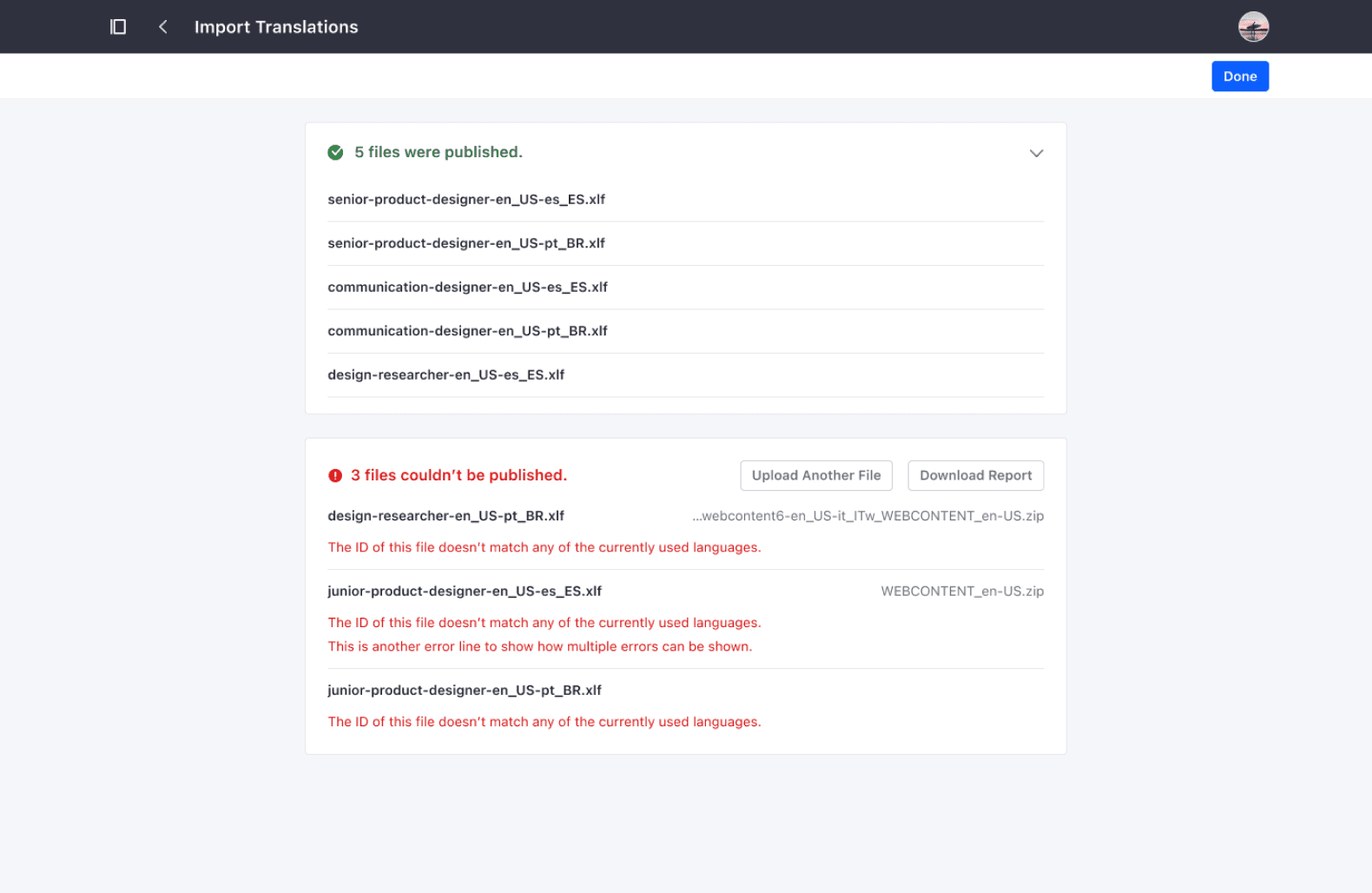Image resolution: width=1372 pixels, height=893 pixels.
Task: Click the Import Translations page title
Action: (276, 27)
